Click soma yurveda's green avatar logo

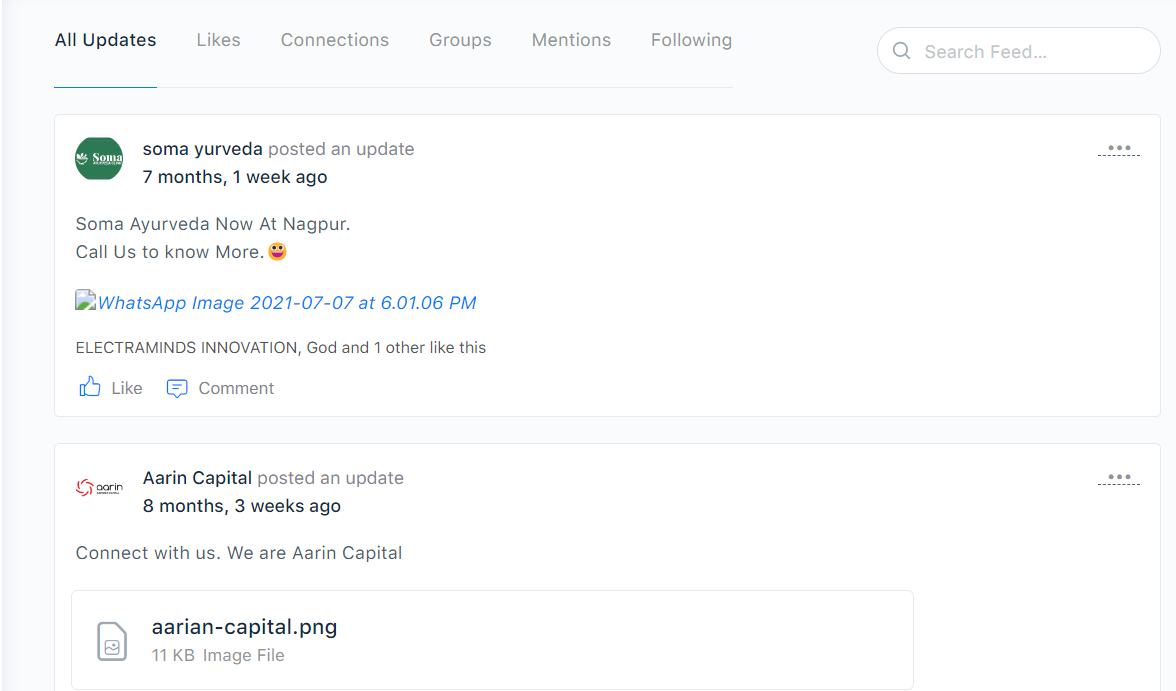[99, 159]
